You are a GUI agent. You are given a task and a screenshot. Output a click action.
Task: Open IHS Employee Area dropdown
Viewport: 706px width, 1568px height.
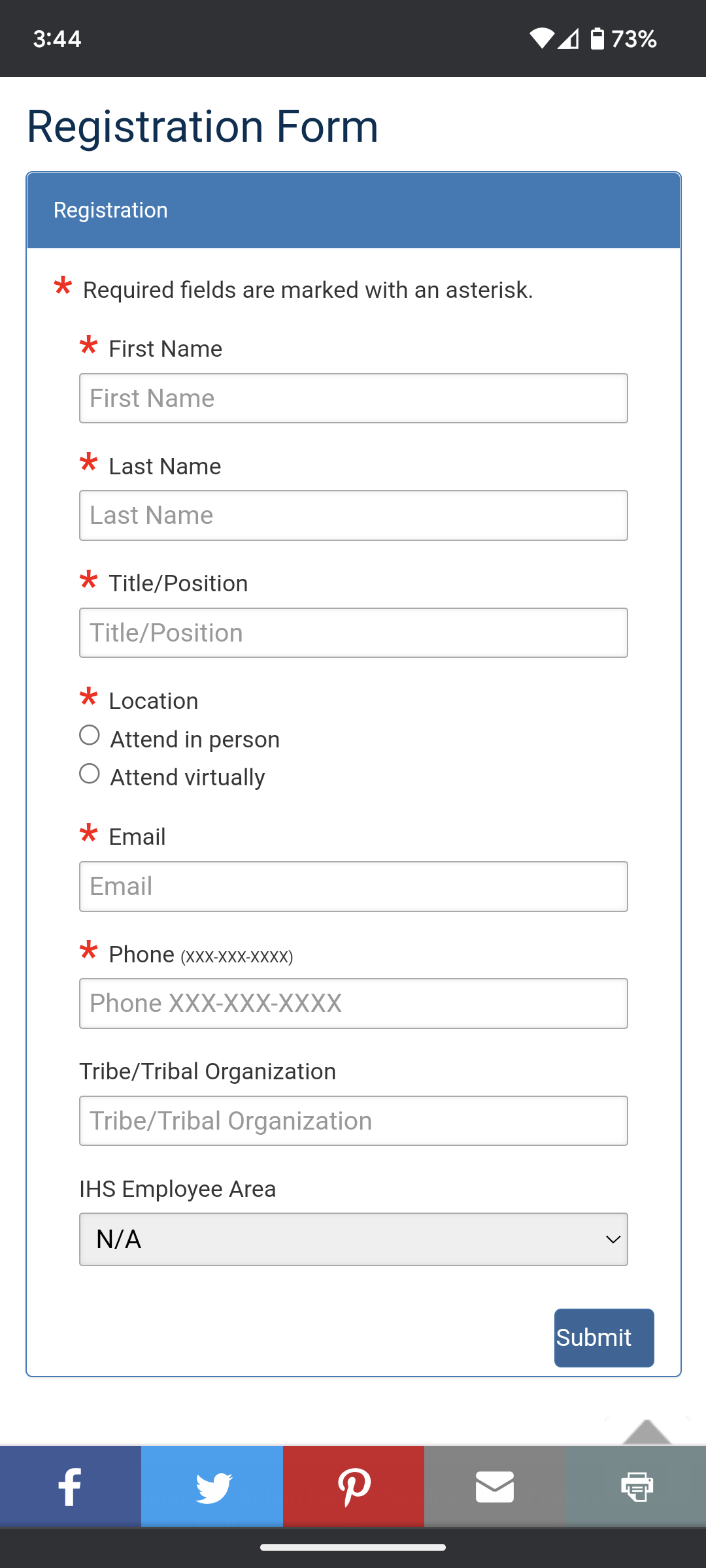click(x=354, y=1239)
